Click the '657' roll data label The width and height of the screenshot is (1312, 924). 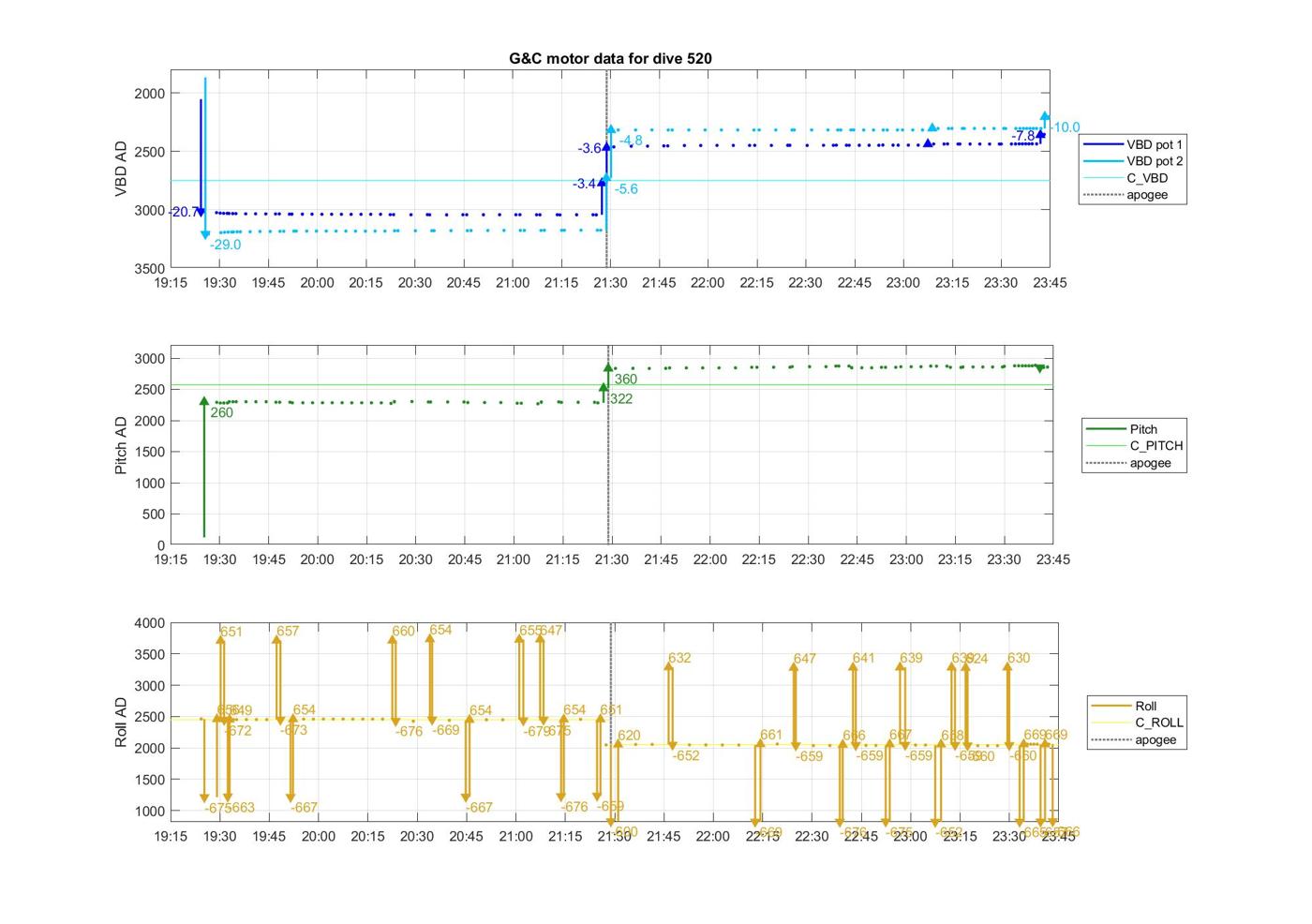pyautogui.click(x=288, y=632)
